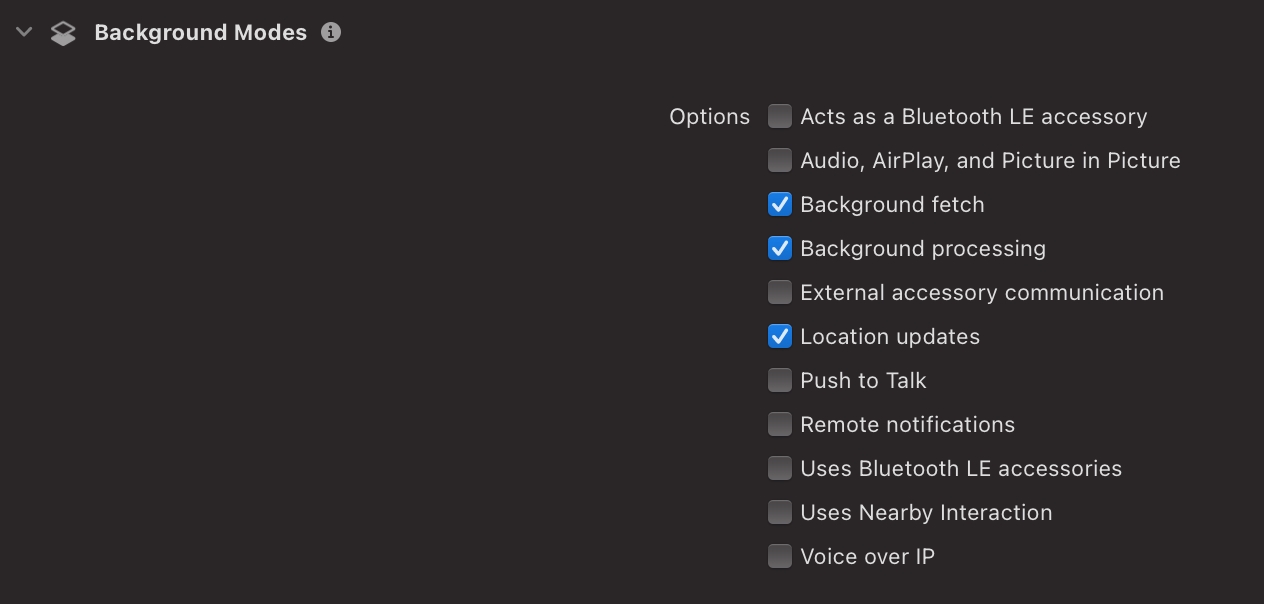Click the Background Modes layers icon

point(63,33)
